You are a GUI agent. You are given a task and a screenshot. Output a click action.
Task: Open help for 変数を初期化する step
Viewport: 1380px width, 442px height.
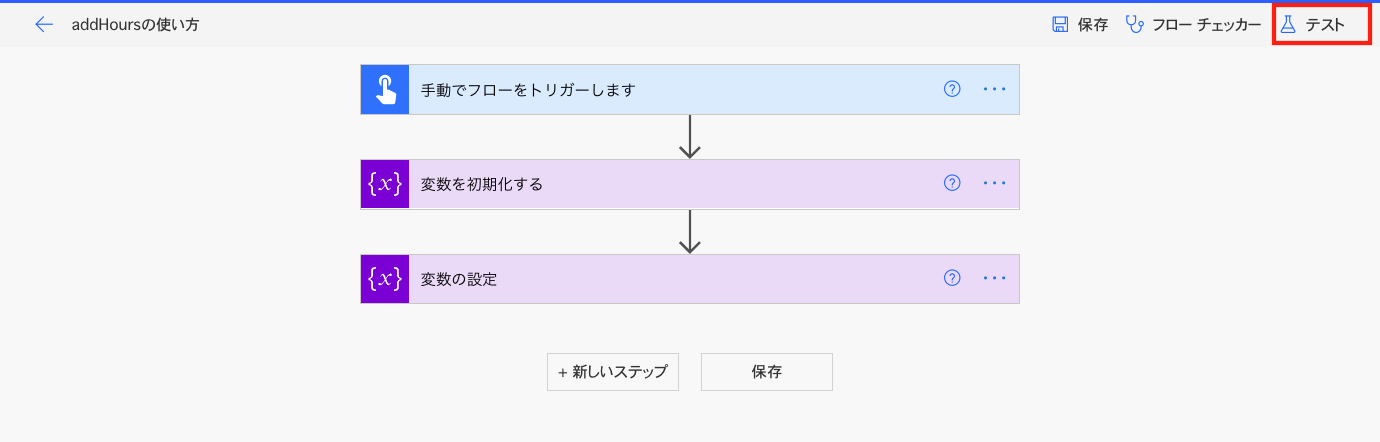pos(952,183)
